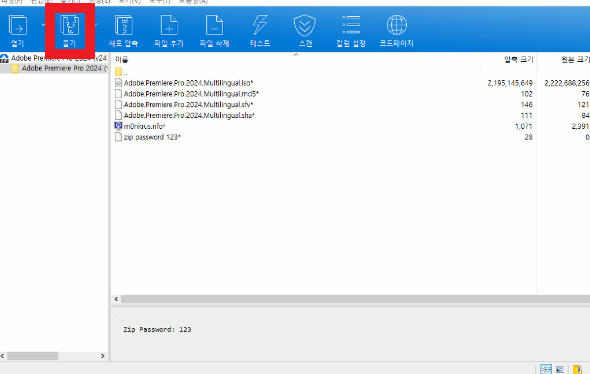Sort by the 압축 크기 column header
590x374 pixels.
click(519, 59)
